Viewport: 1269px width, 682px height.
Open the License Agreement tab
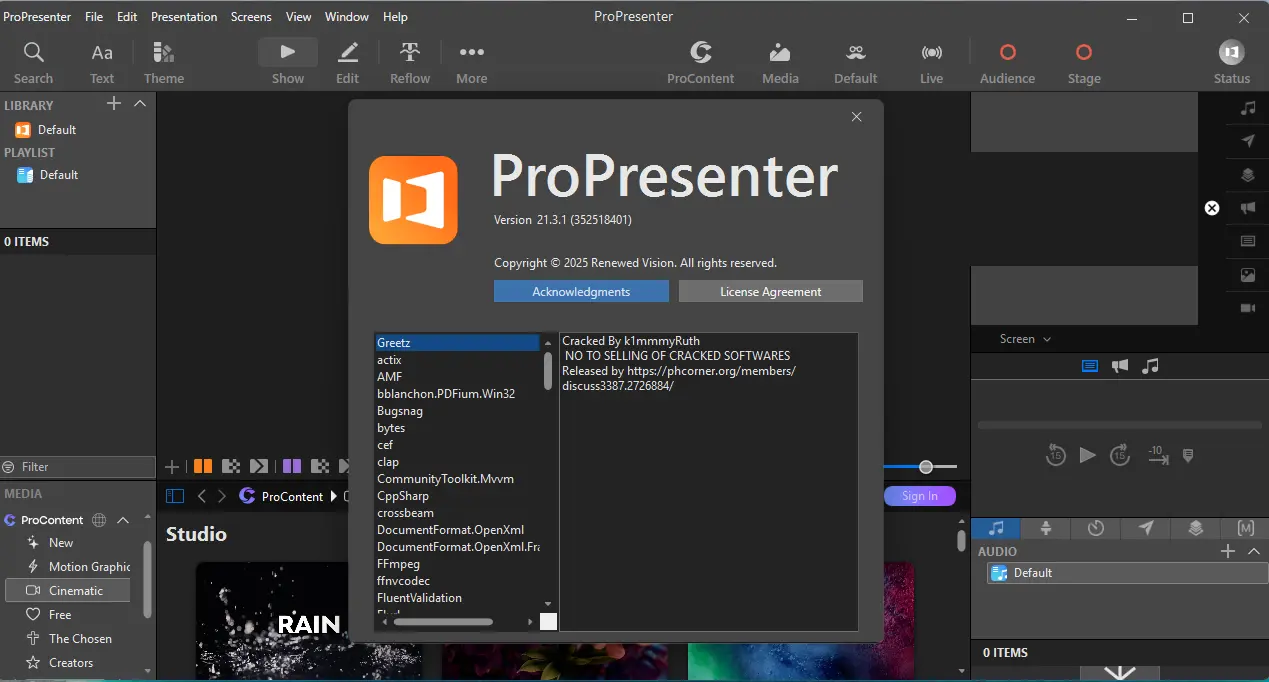(x=771, y=291)
